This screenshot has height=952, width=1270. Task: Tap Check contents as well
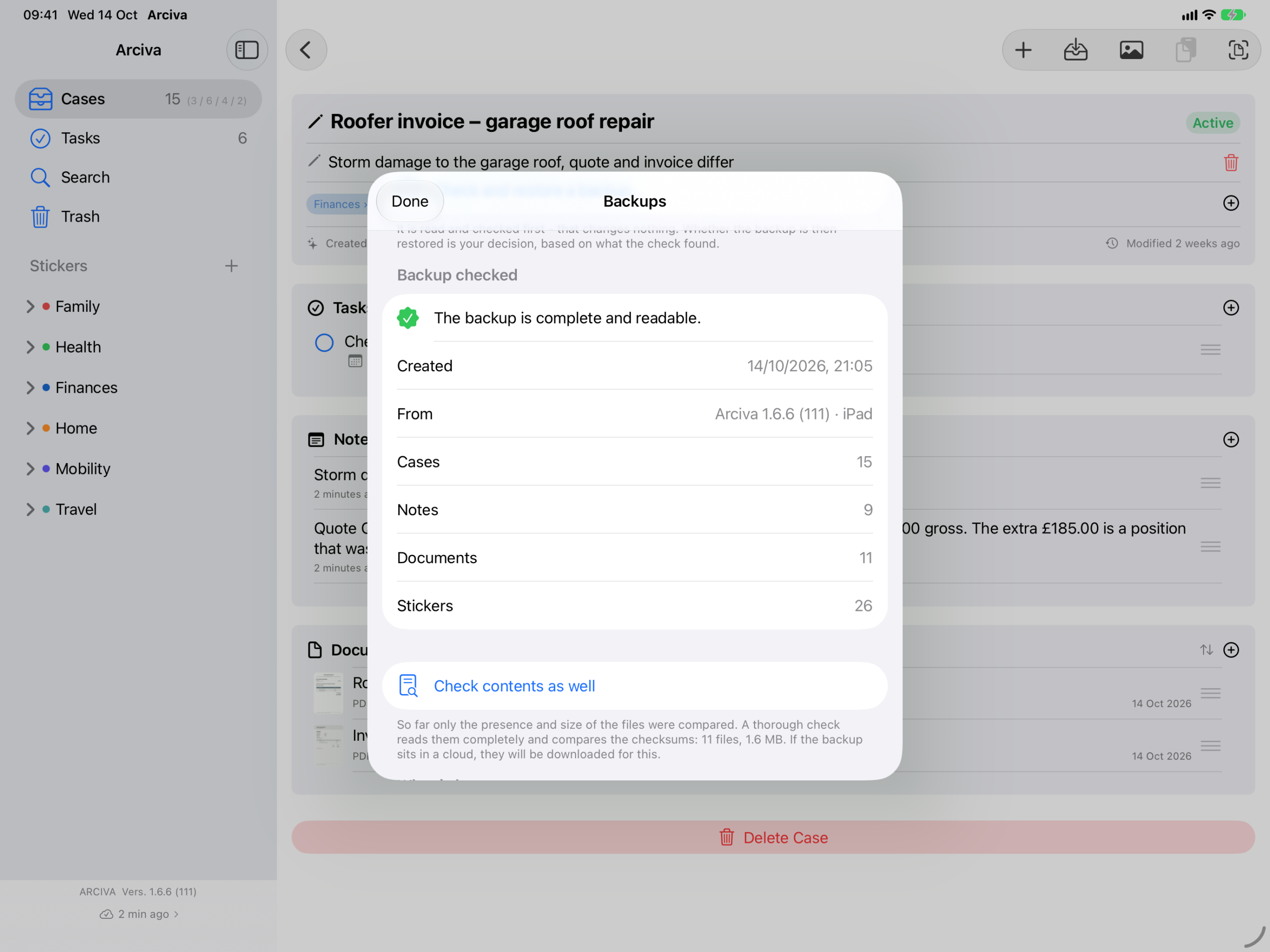pyautogui.click(x=635, y=686)
